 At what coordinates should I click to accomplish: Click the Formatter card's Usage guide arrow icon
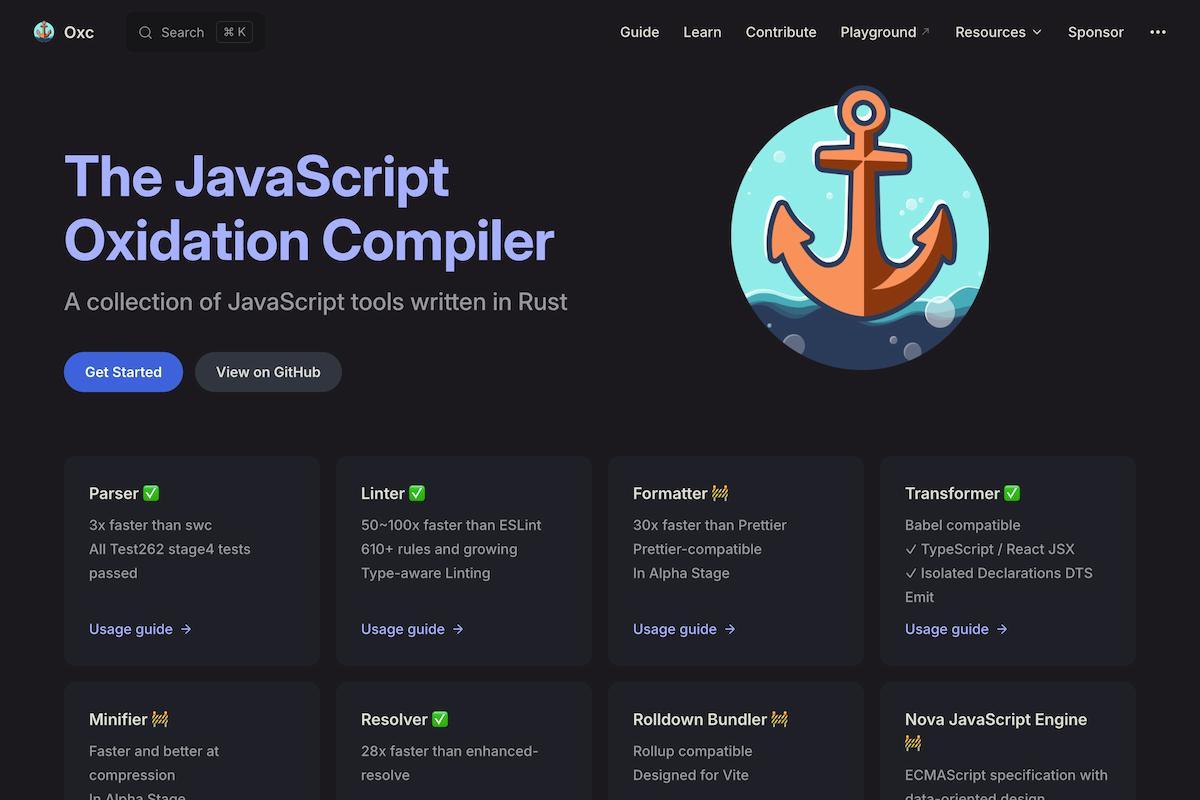[731, 629]
